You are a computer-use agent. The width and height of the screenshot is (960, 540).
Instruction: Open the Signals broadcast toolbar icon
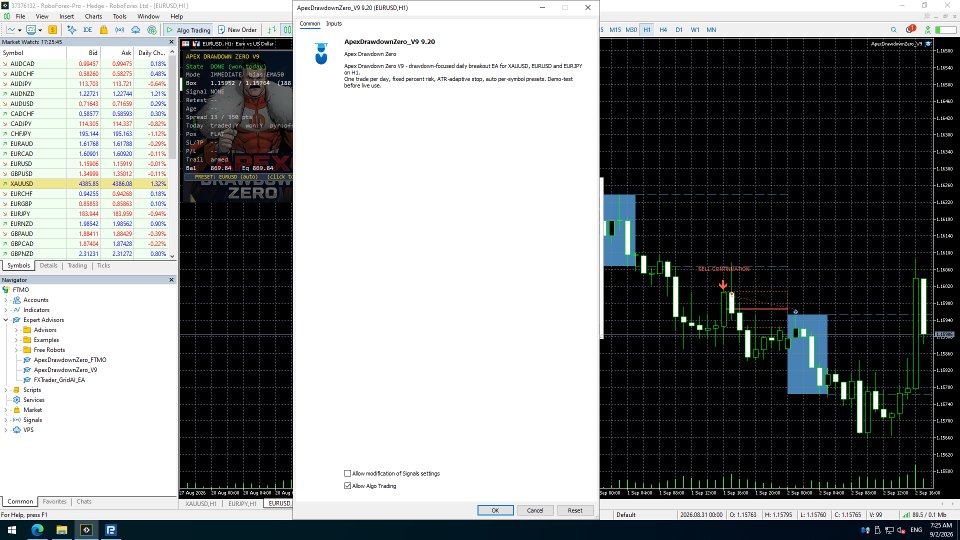point(119,29)
